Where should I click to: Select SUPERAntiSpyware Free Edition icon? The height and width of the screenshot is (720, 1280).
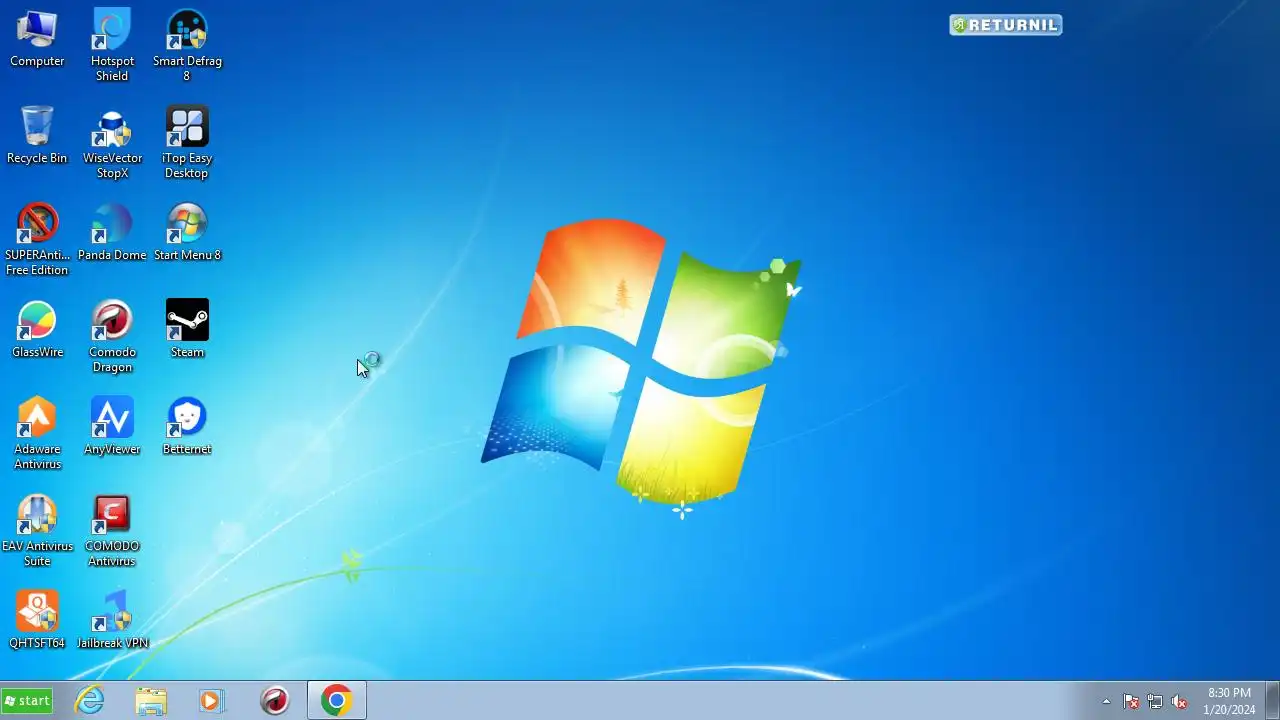pos(37,240)
